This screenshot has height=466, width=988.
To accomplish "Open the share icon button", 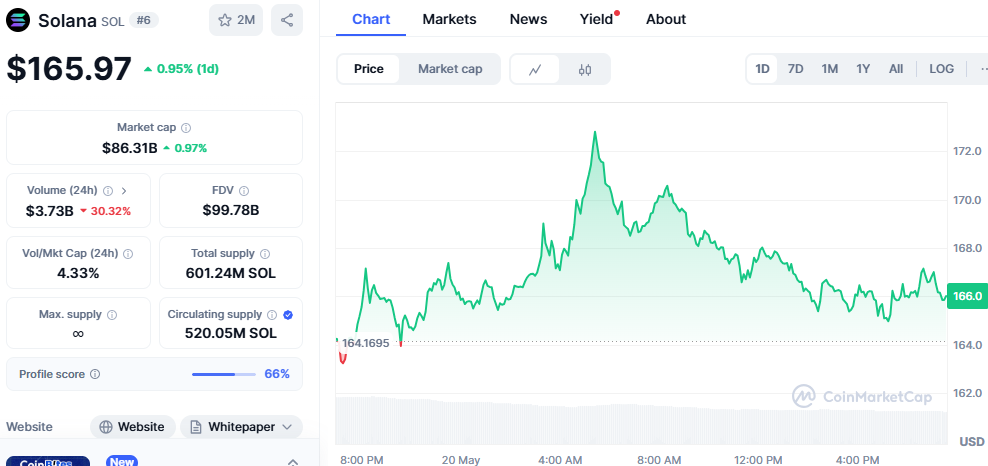I will (x=287, y=20).
